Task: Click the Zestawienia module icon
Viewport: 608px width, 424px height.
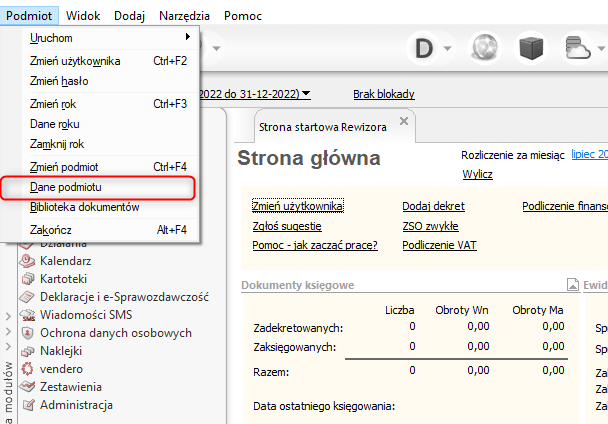Action: [27, 387]
